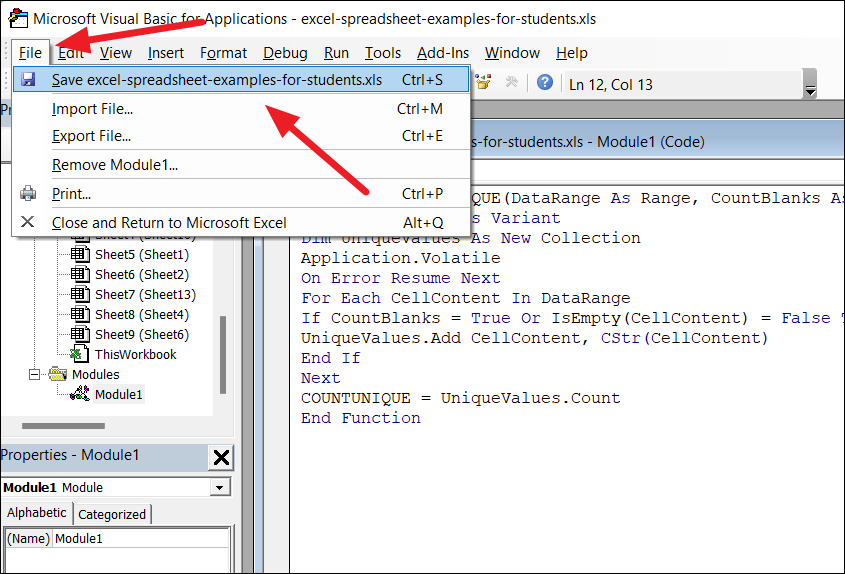Screen dimensions: 845x574
Task: Open the Format menu
Action: point(223,53)
